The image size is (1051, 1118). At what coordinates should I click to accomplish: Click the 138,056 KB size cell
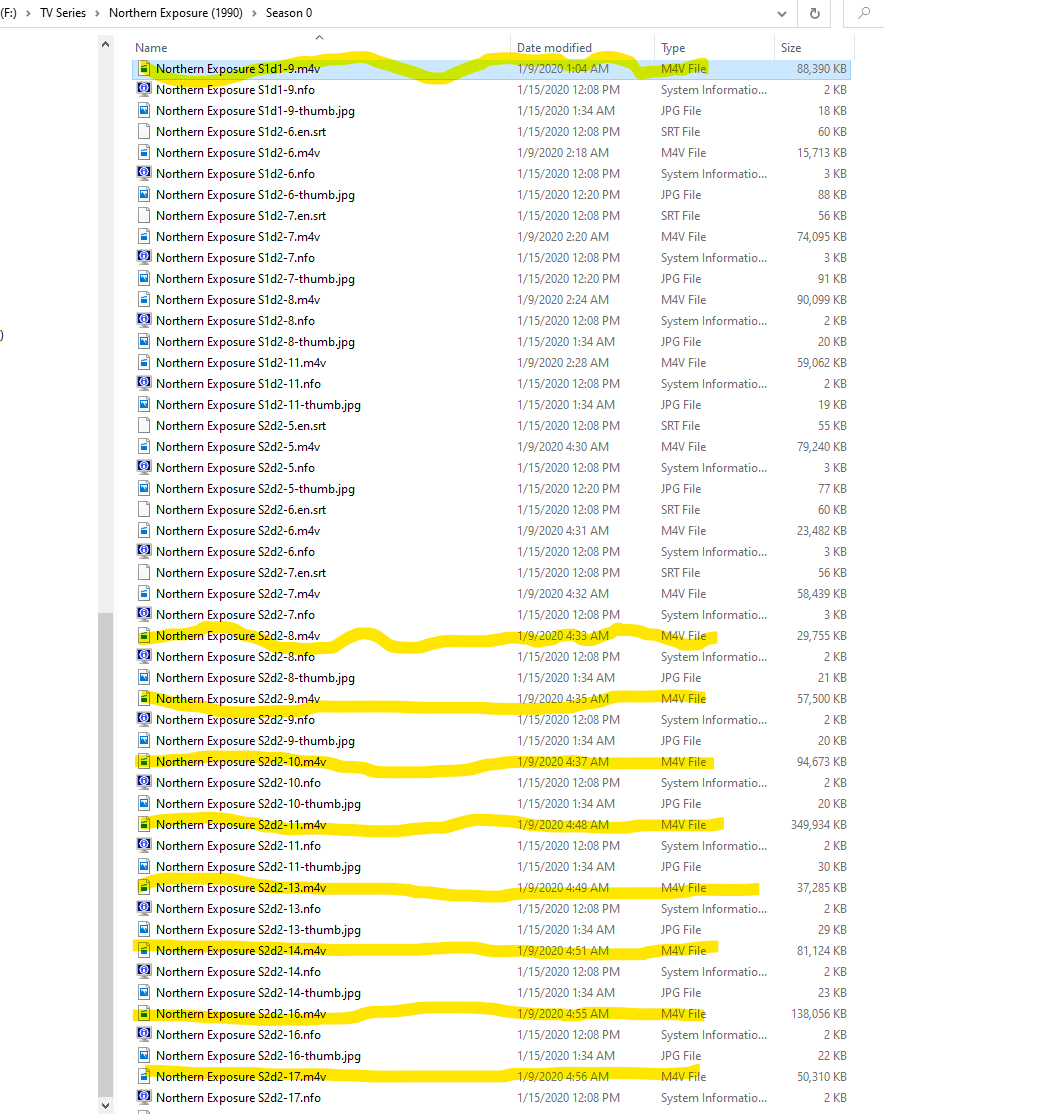[819, 1013]
